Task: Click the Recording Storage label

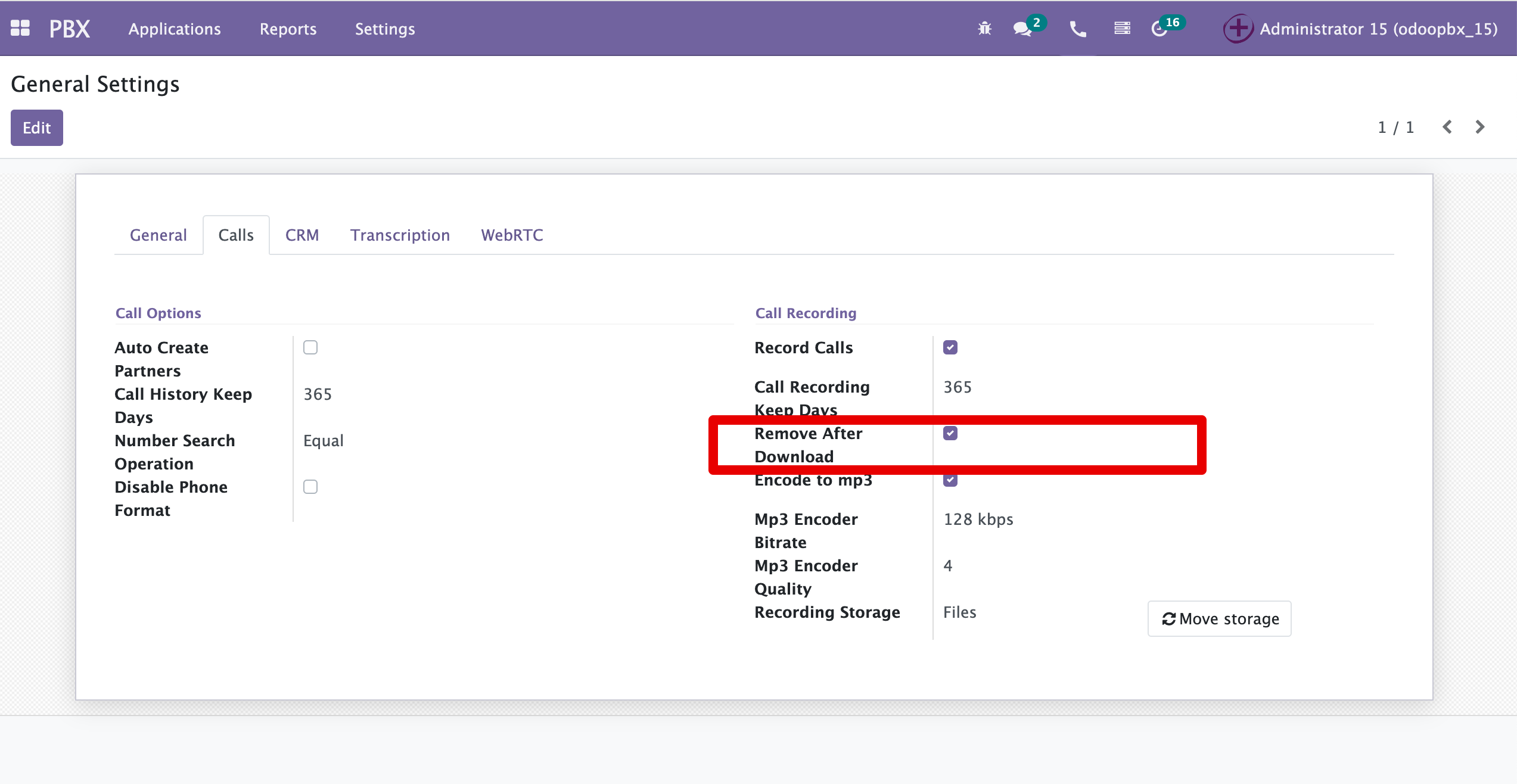Action: pyautogui.click(x=827, y=612)
